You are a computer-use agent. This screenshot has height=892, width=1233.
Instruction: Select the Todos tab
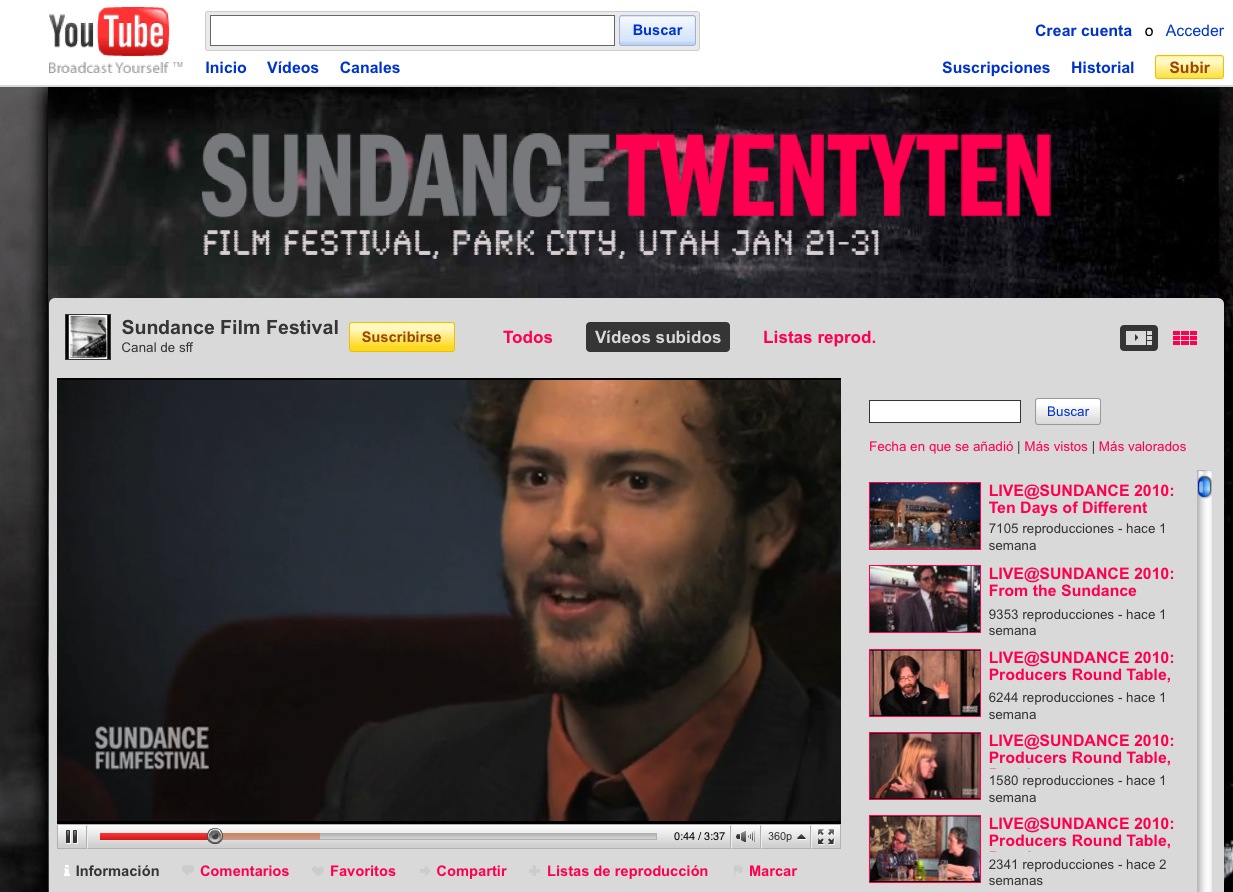(x=528, y=337)
